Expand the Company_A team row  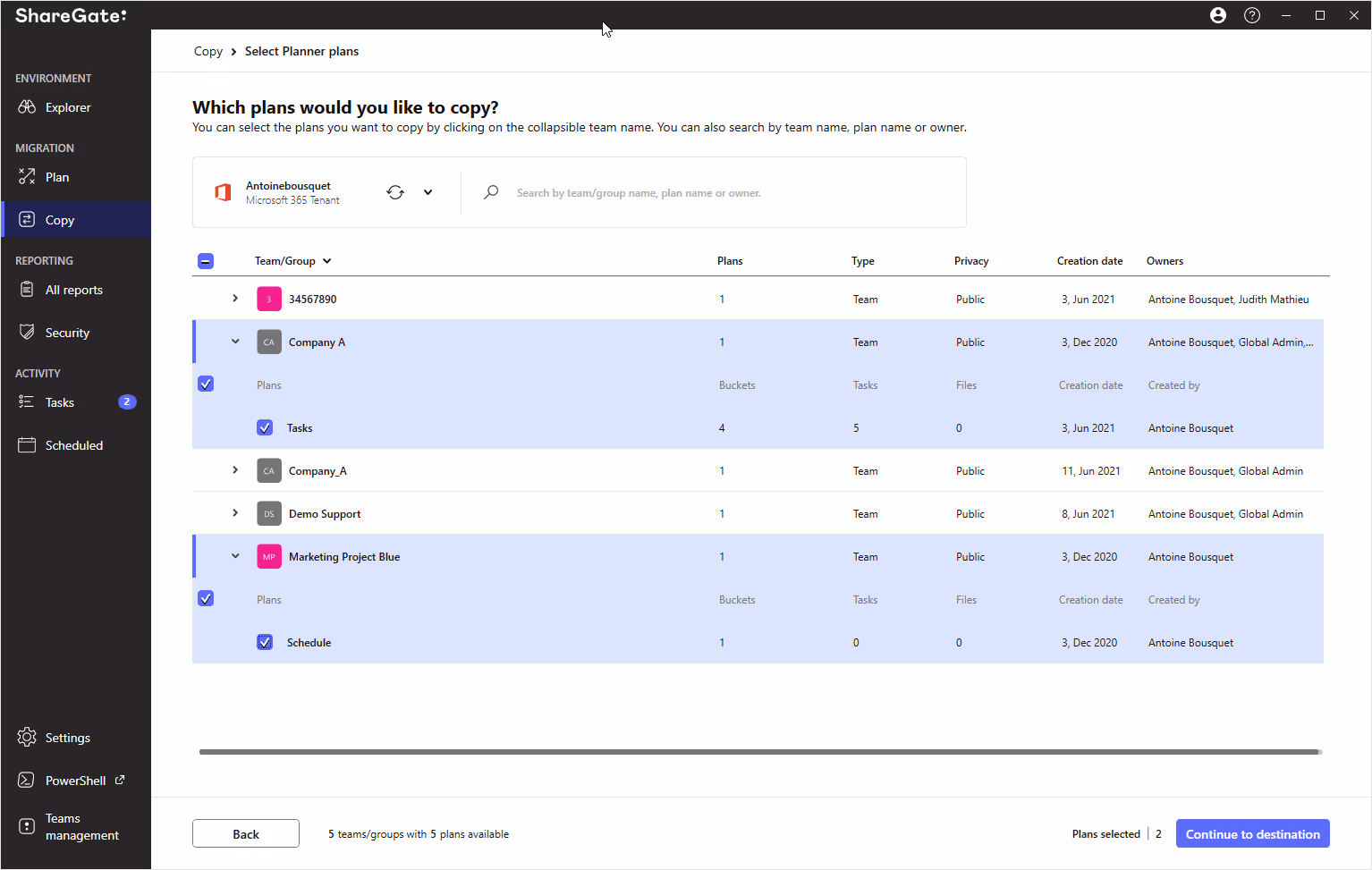pos(235,469)
